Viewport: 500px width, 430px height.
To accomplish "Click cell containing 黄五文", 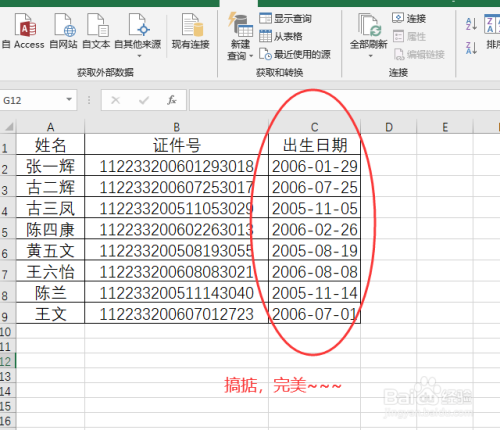I will [x=50, y=250].
